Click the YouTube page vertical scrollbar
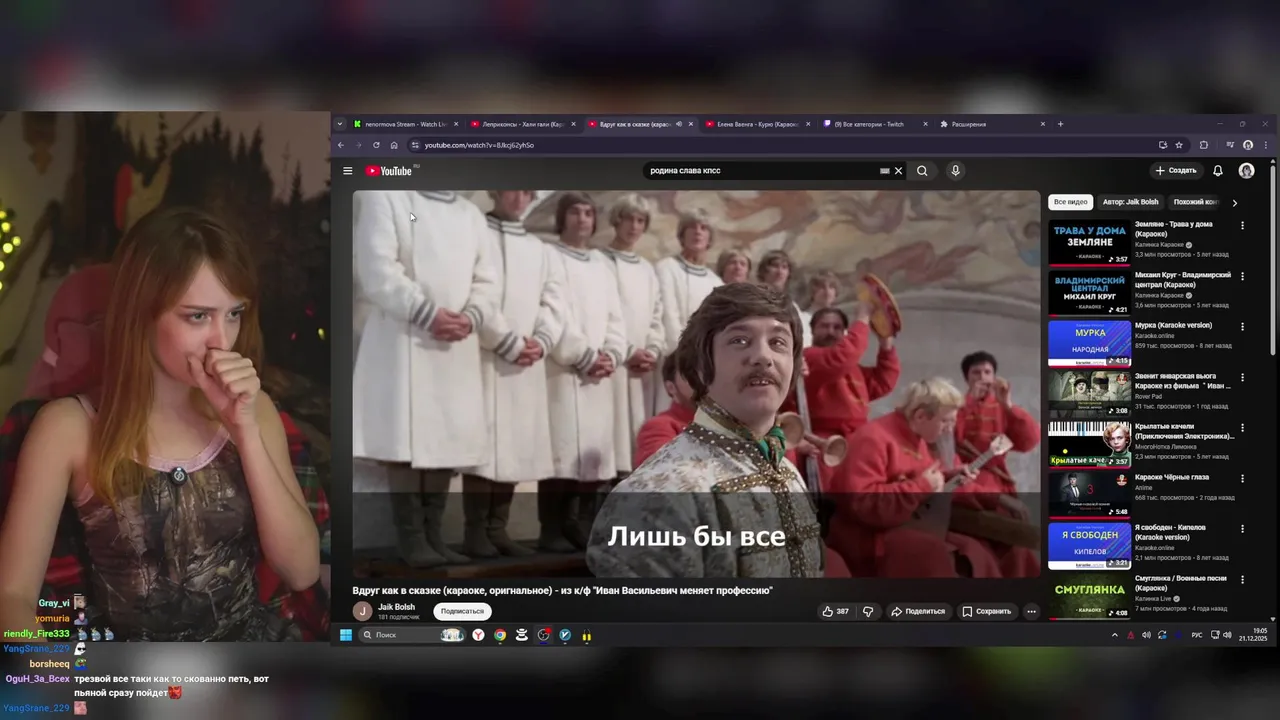The width and height of the screenshot is (1280, 720). (1273, 260)
